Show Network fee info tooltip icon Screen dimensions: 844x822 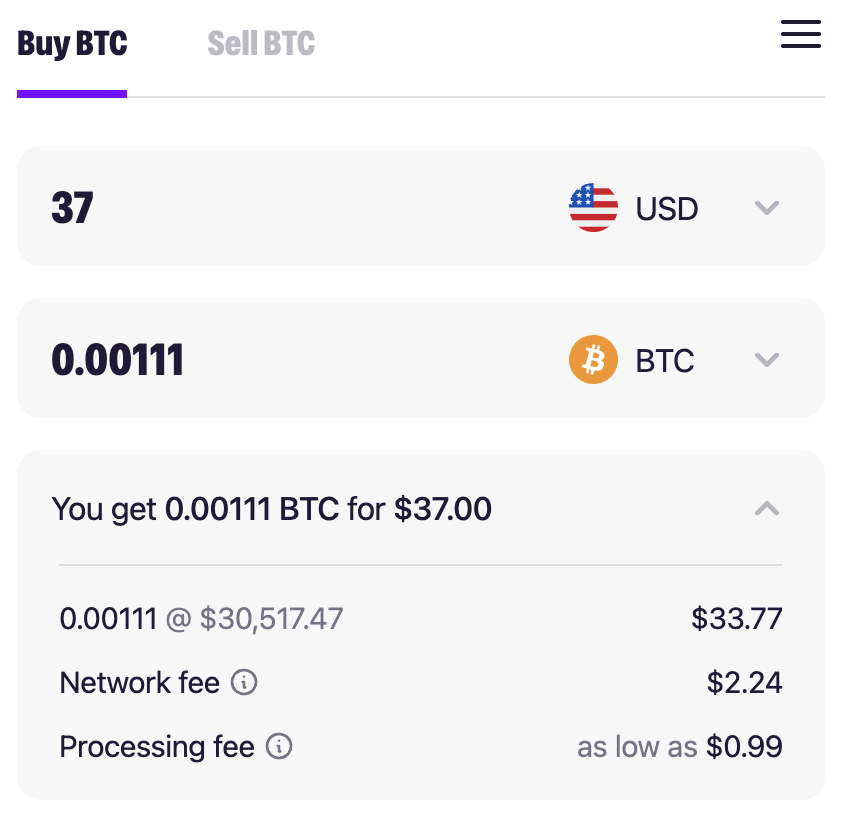[x=244, y=683]
